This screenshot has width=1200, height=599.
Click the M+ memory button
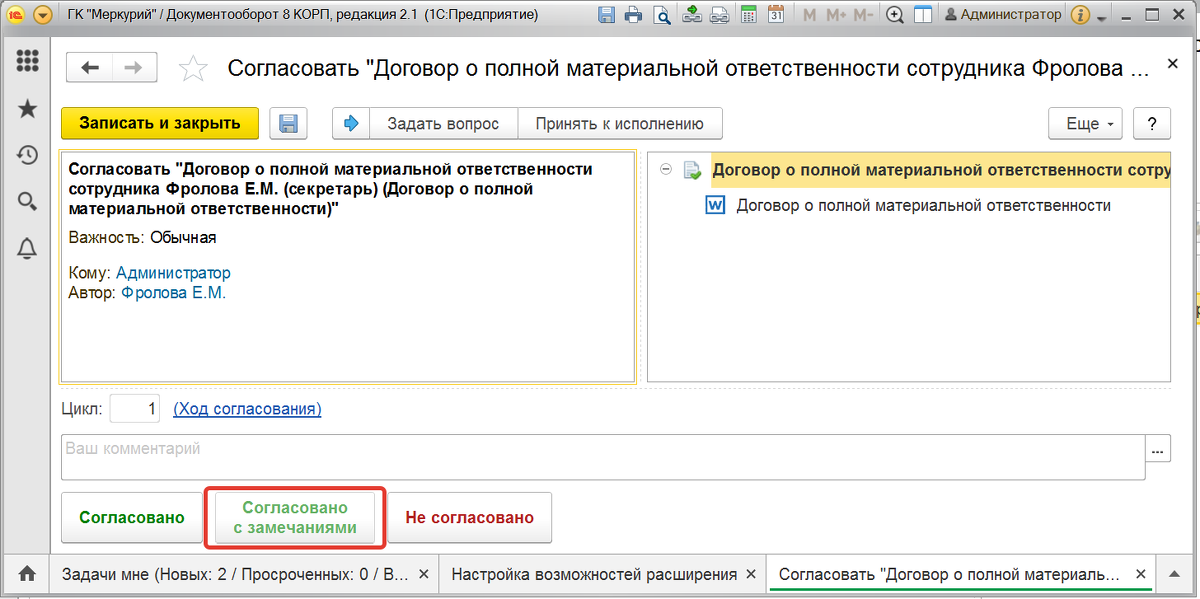836,15
